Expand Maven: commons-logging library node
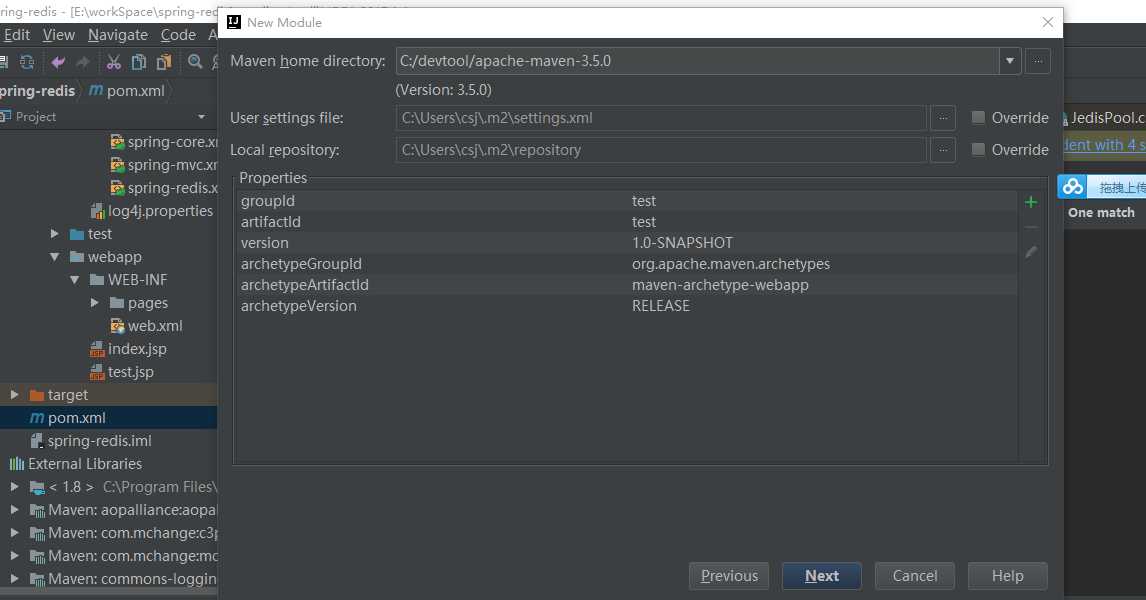Image resolution: width=1146 pixels, height=600 pixels. [15, 579]
